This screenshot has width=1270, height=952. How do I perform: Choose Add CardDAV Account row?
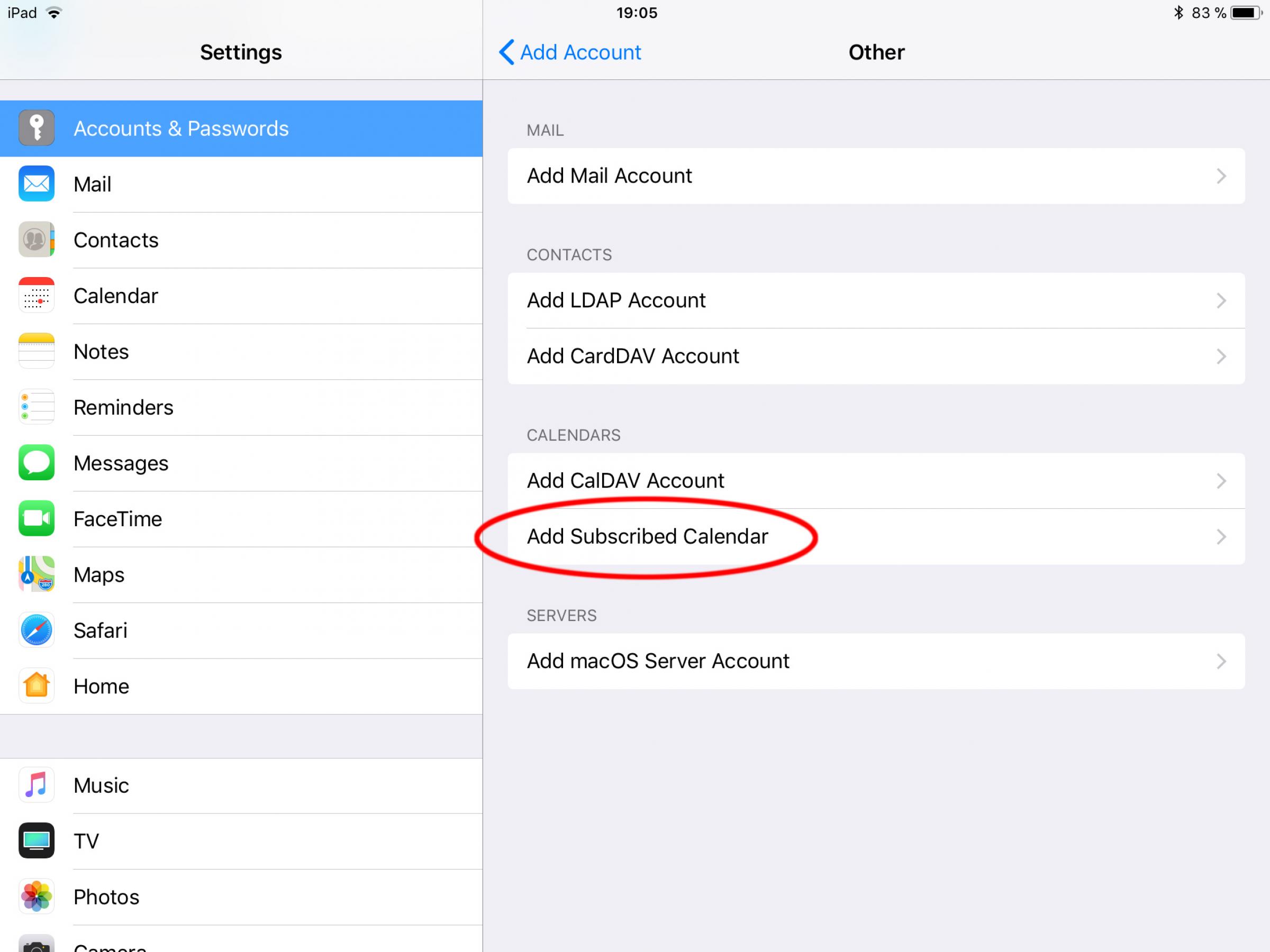[633, 356]
